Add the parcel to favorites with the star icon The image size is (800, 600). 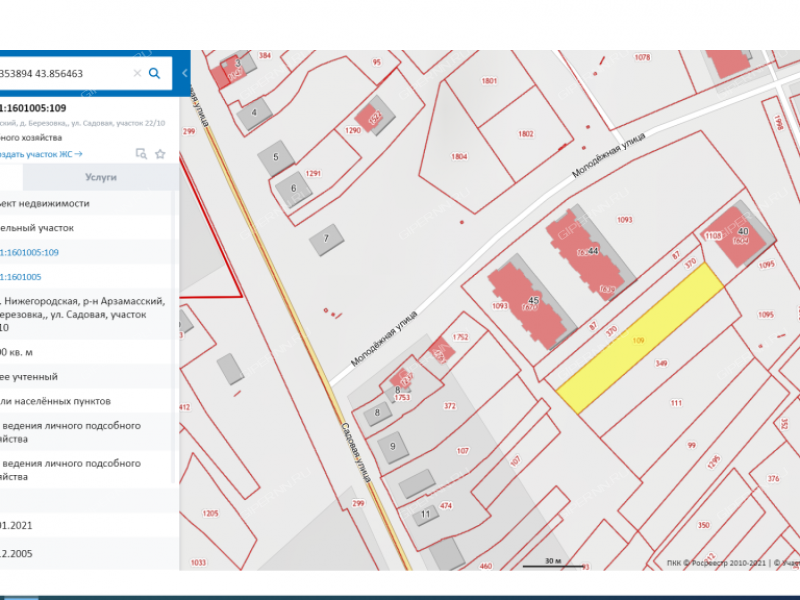160,154
